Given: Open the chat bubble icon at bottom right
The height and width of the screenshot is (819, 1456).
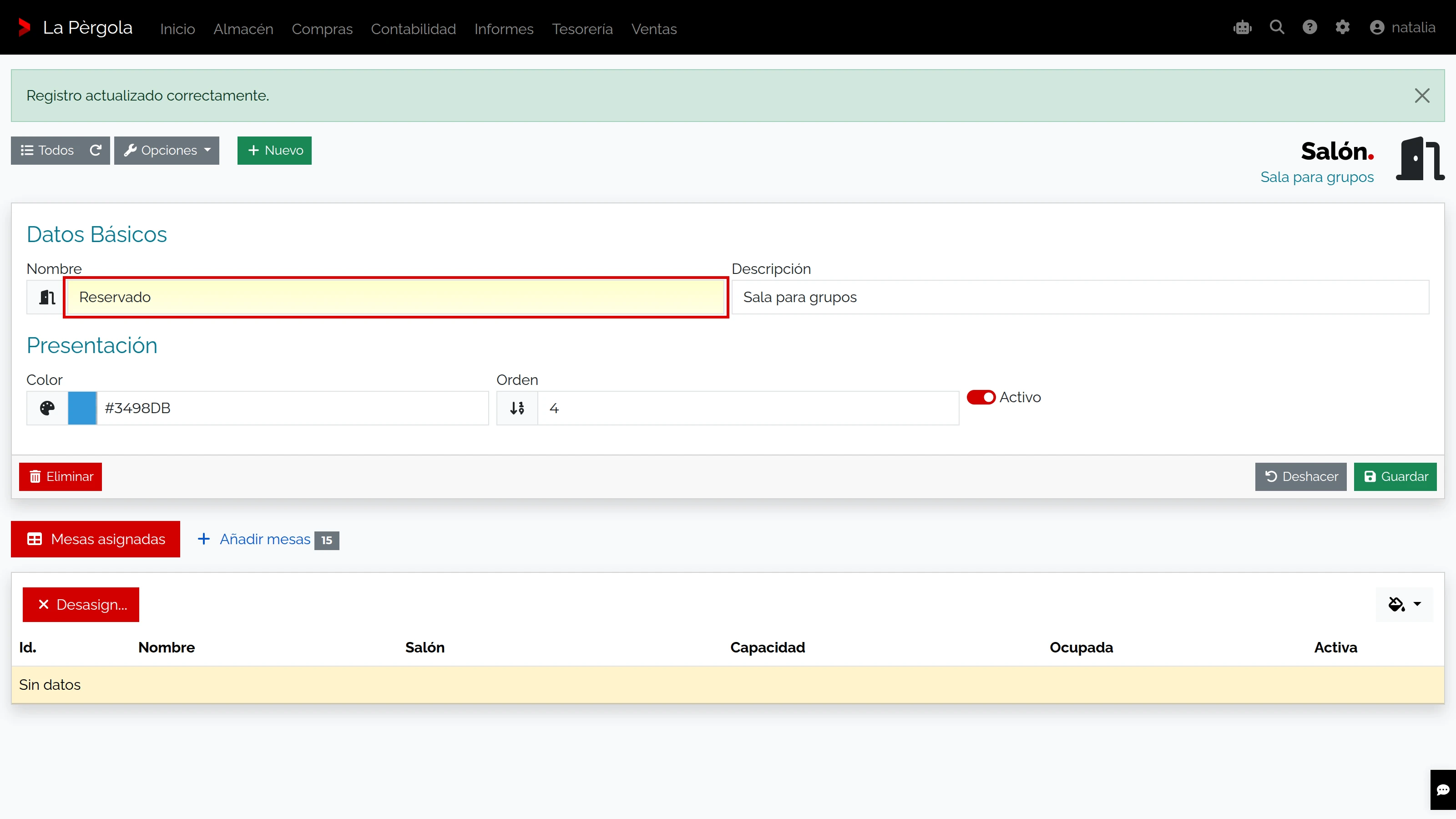Looking at the screenshot, I should 1443,789.
